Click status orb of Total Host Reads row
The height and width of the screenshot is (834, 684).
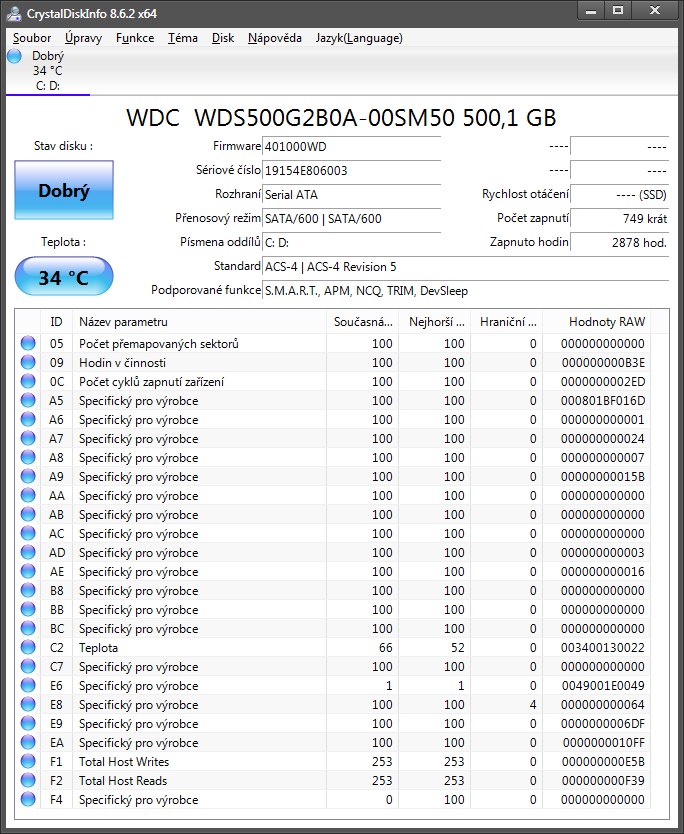(x=28, y=780)
